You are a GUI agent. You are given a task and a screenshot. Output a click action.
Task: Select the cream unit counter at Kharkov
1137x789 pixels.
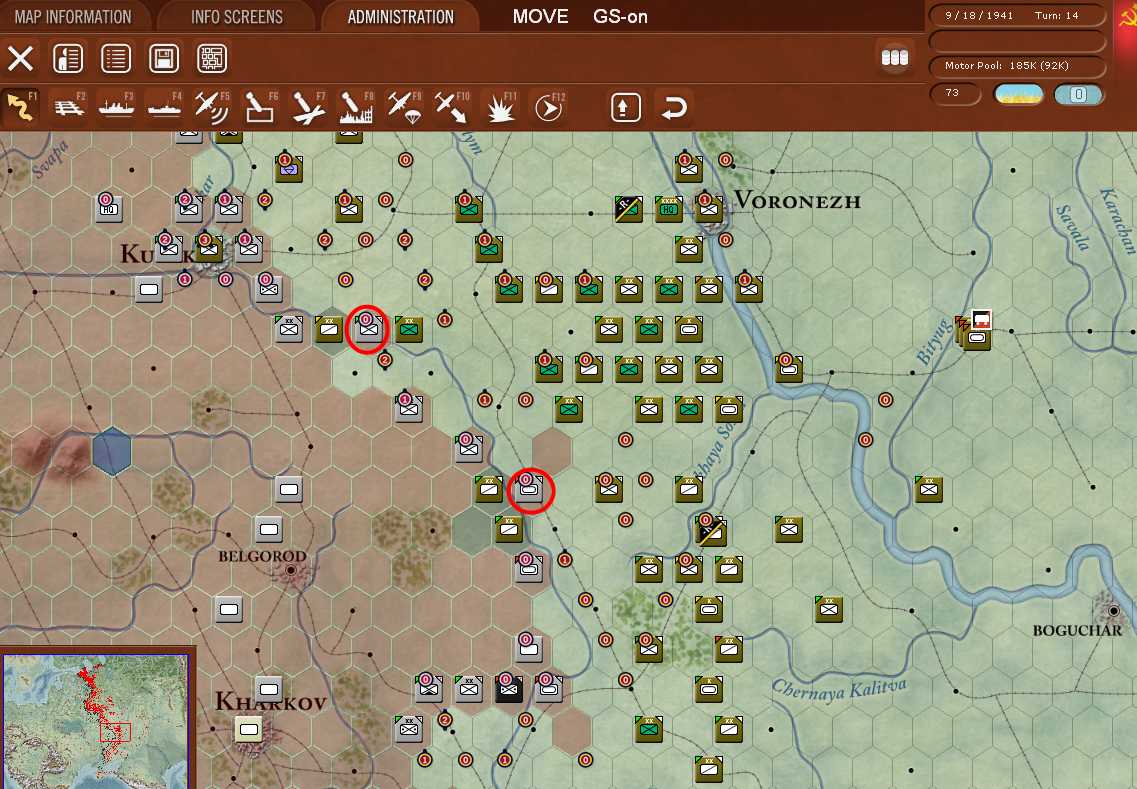tap(249, 729)
